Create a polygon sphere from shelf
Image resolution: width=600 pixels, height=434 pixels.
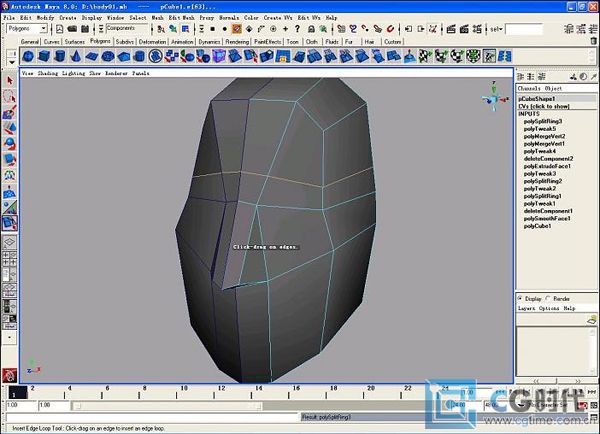point(28,57)
